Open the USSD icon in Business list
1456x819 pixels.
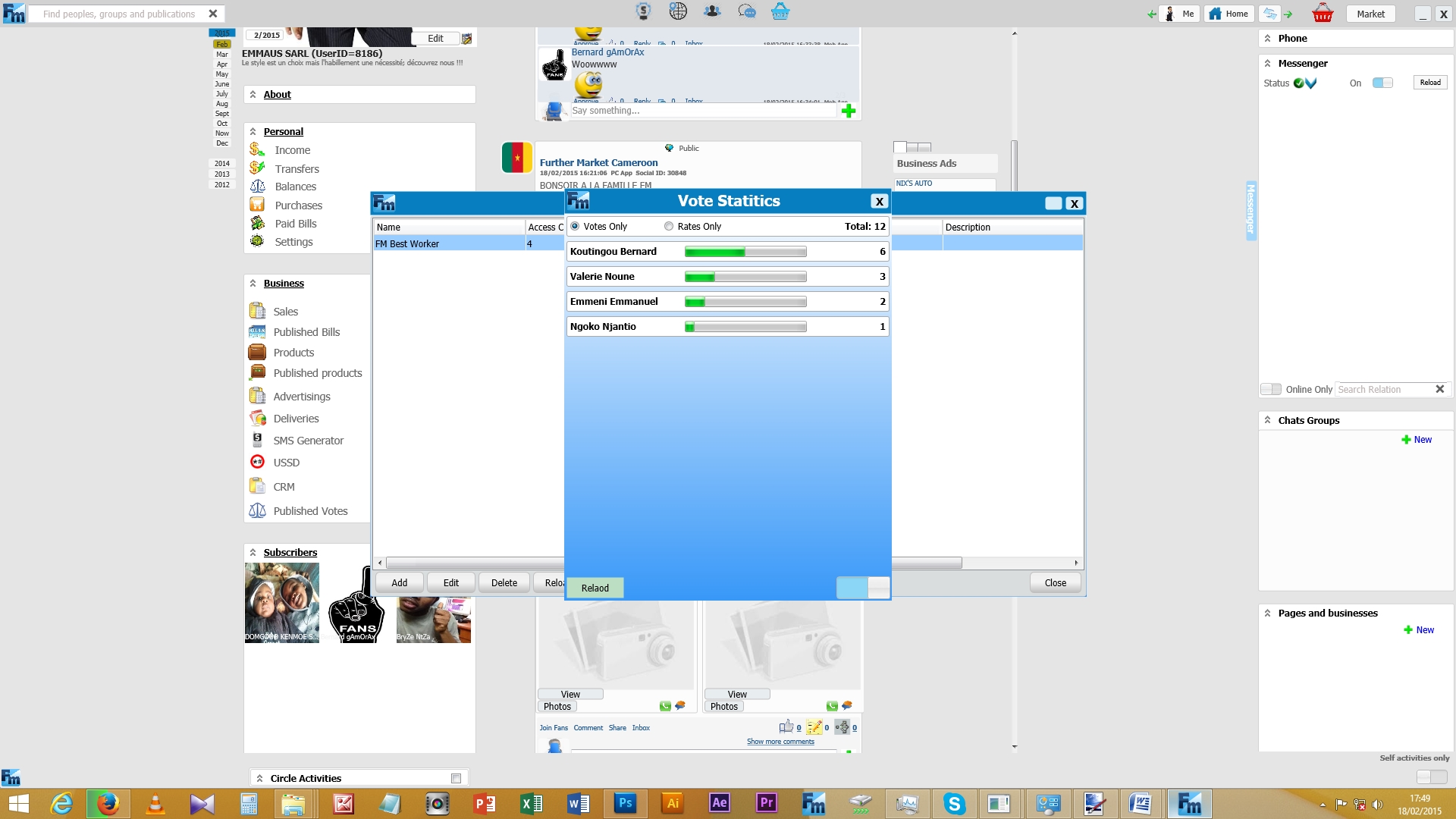pyautogui.click(x=257, y=462)
